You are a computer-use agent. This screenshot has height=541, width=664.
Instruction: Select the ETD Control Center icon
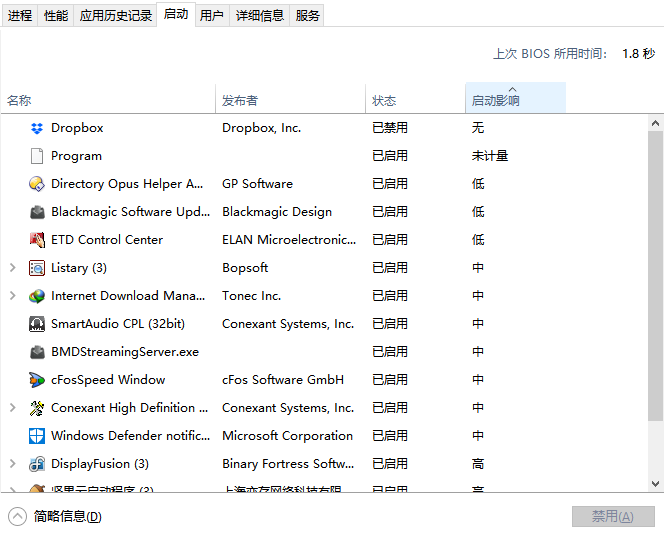pos(37,240)
